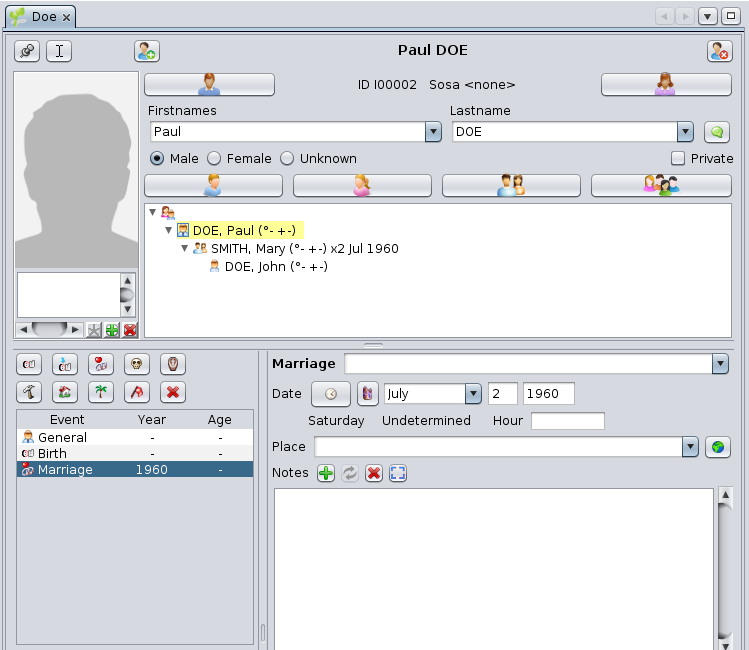Open the Firstnames dropdown arrow
The image size is (749, 650).
coord(433,132)
